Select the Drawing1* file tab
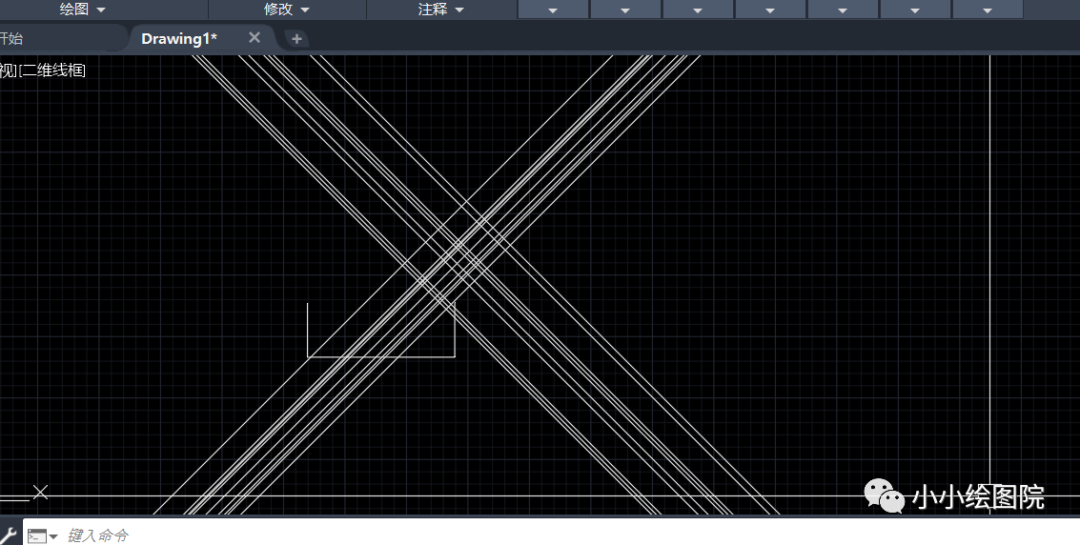The image size is (1080, 545). pyautogui.click(x=179, y=38)
